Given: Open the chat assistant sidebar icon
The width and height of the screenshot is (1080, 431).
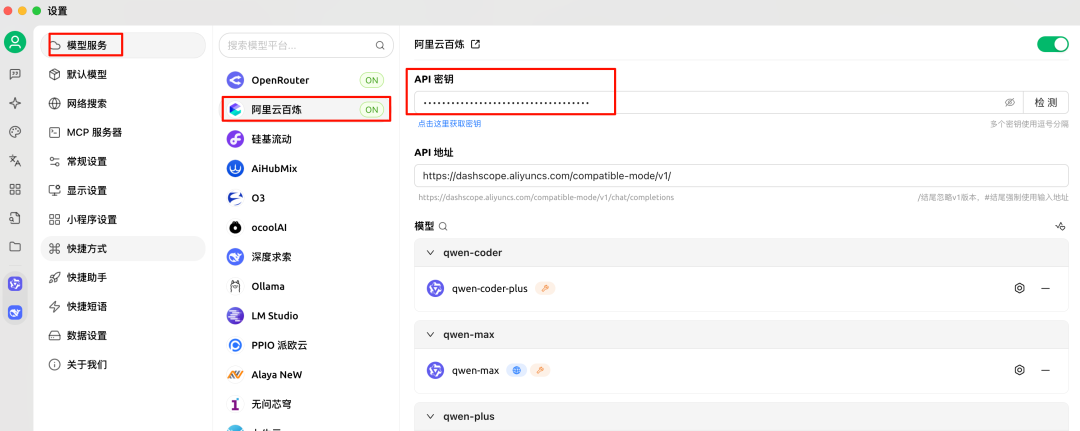Looking at the screenshot, I should pyautogui.click(x=15, y=74).
